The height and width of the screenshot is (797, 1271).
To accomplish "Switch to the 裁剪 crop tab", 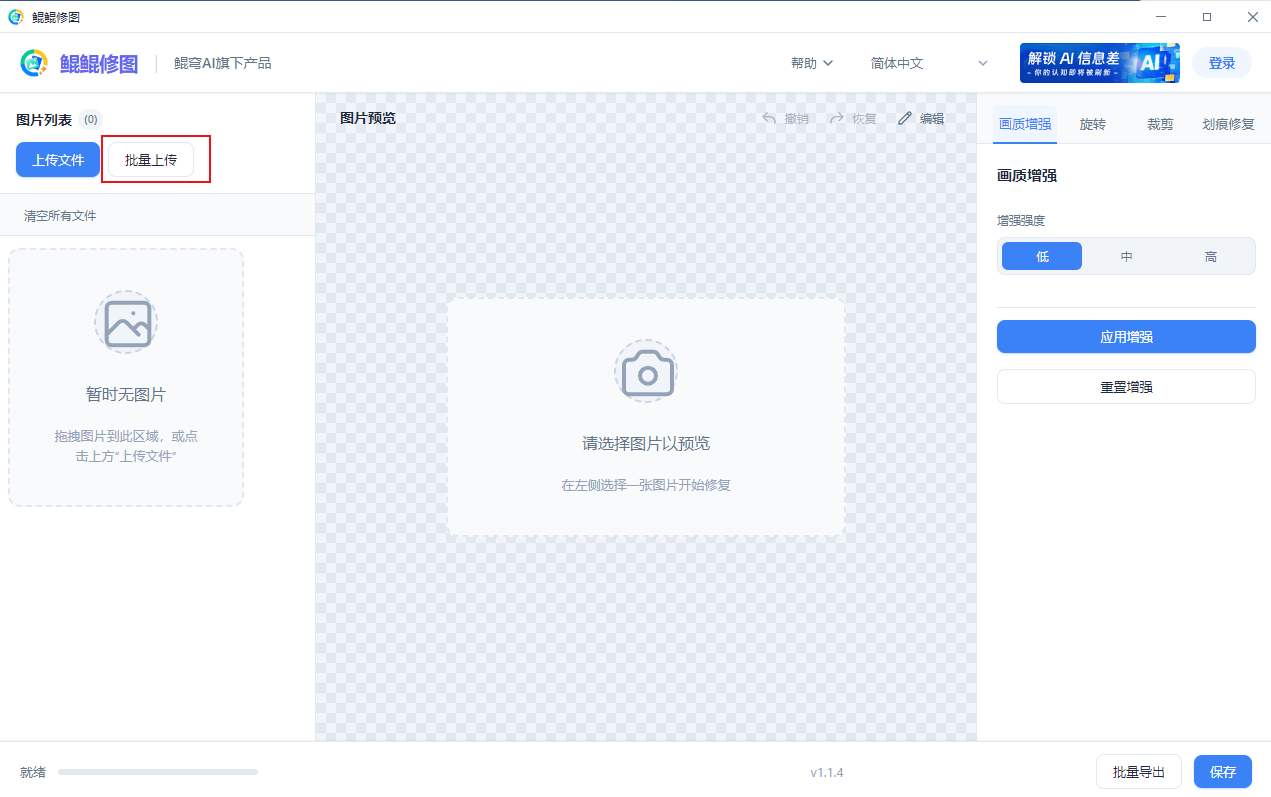I will (x=1160, y=124).
